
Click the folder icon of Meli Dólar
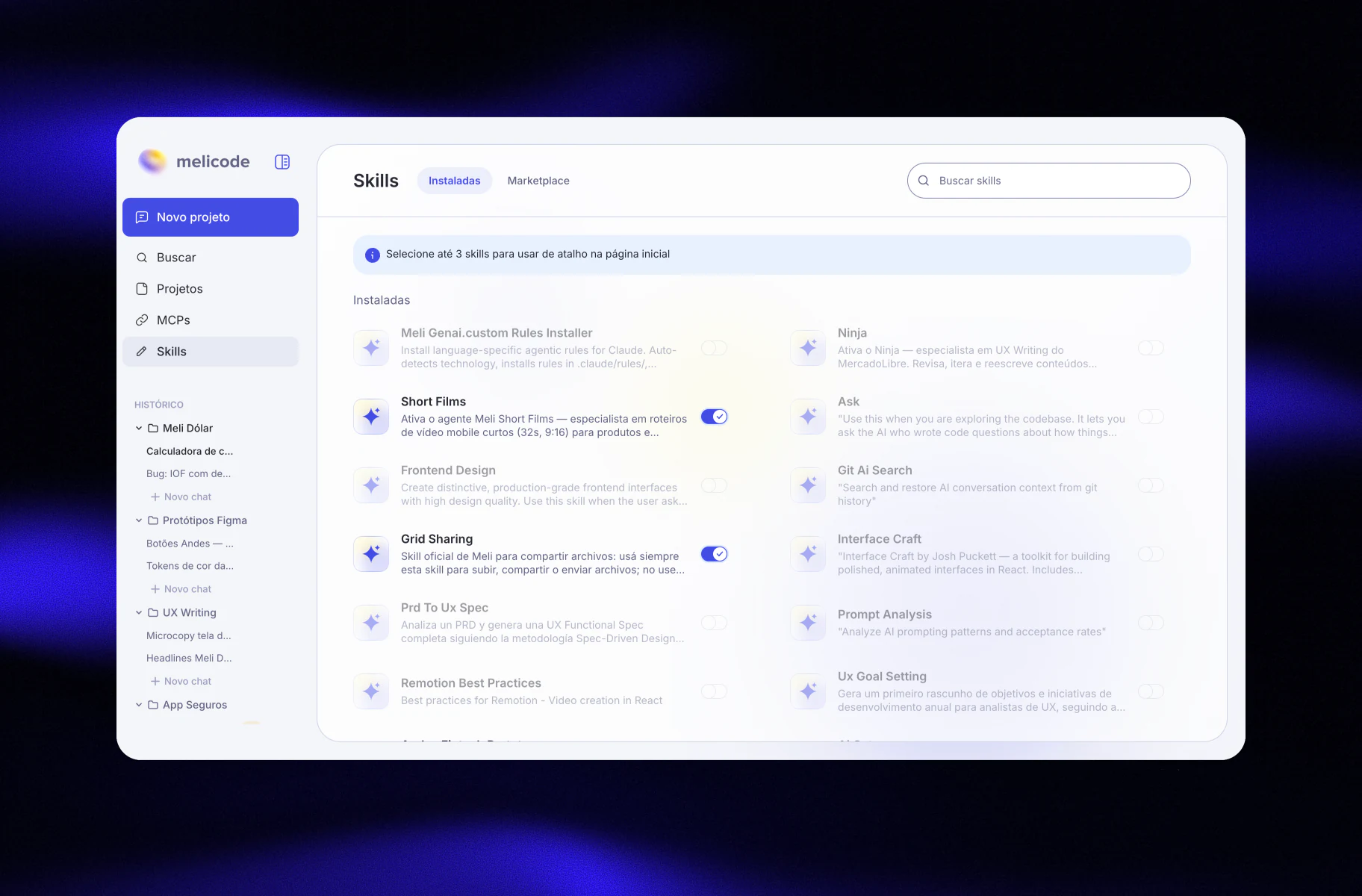153,429
